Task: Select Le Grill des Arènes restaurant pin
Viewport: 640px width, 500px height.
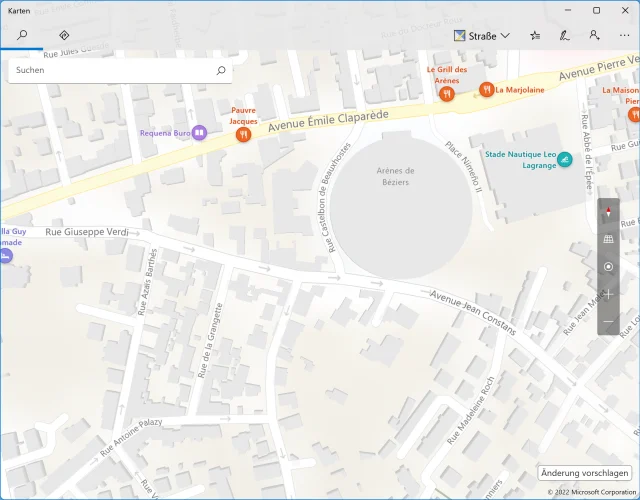Action: [x=447, y=94]
